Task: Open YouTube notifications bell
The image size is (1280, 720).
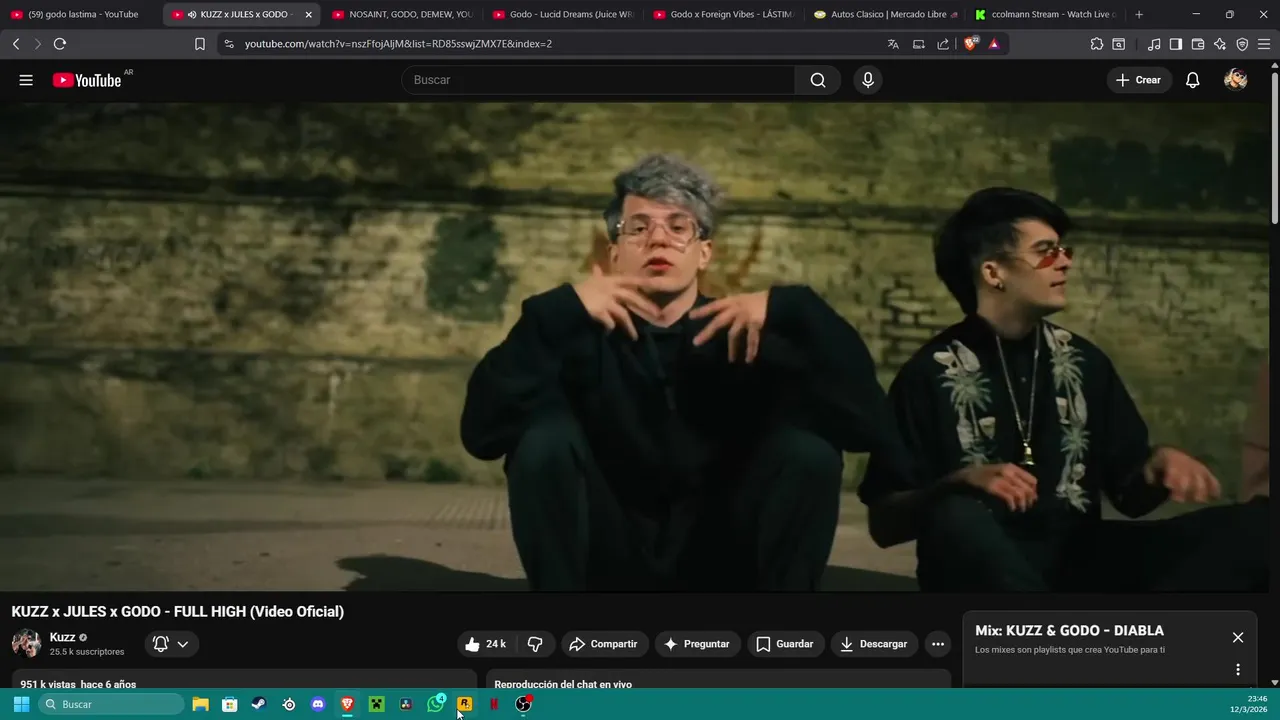Action: [1192, 80]
